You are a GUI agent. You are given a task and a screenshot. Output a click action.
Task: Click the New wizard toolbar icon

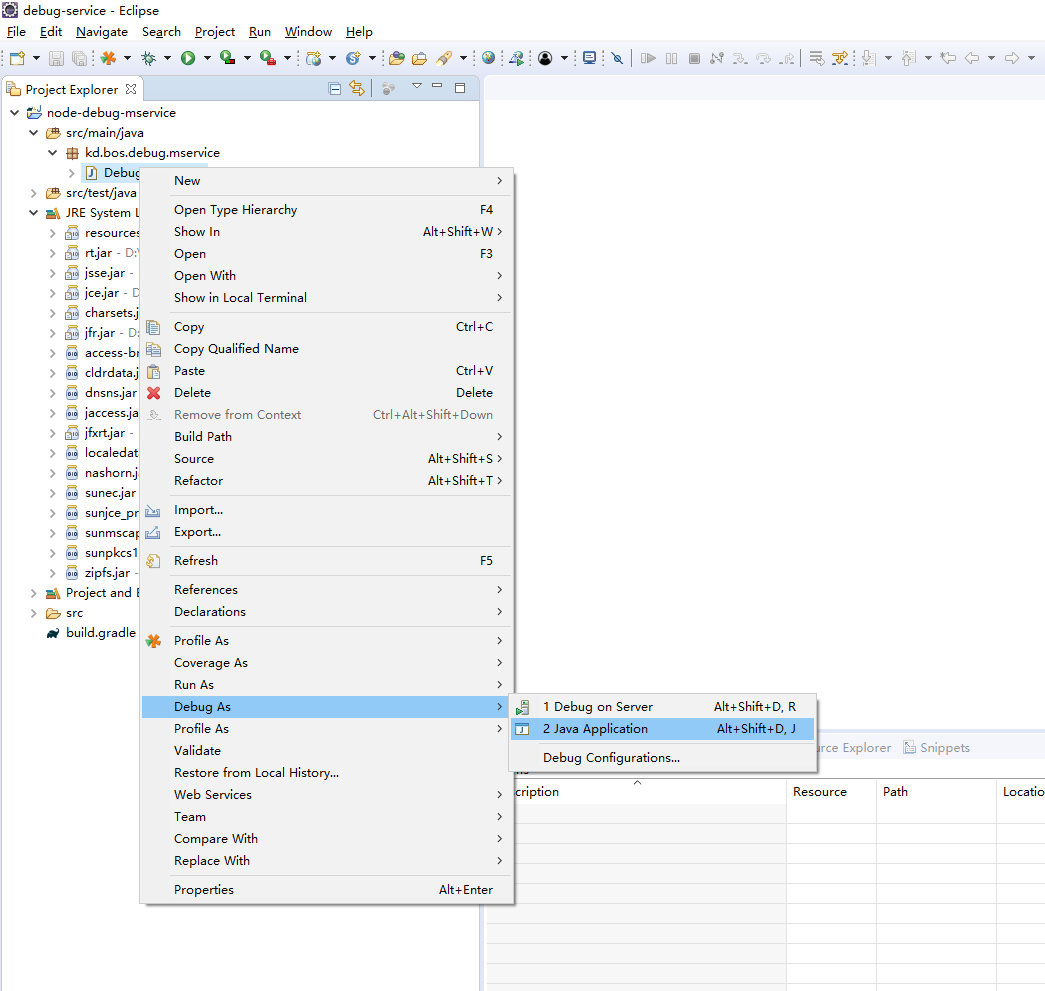(17, 59)
